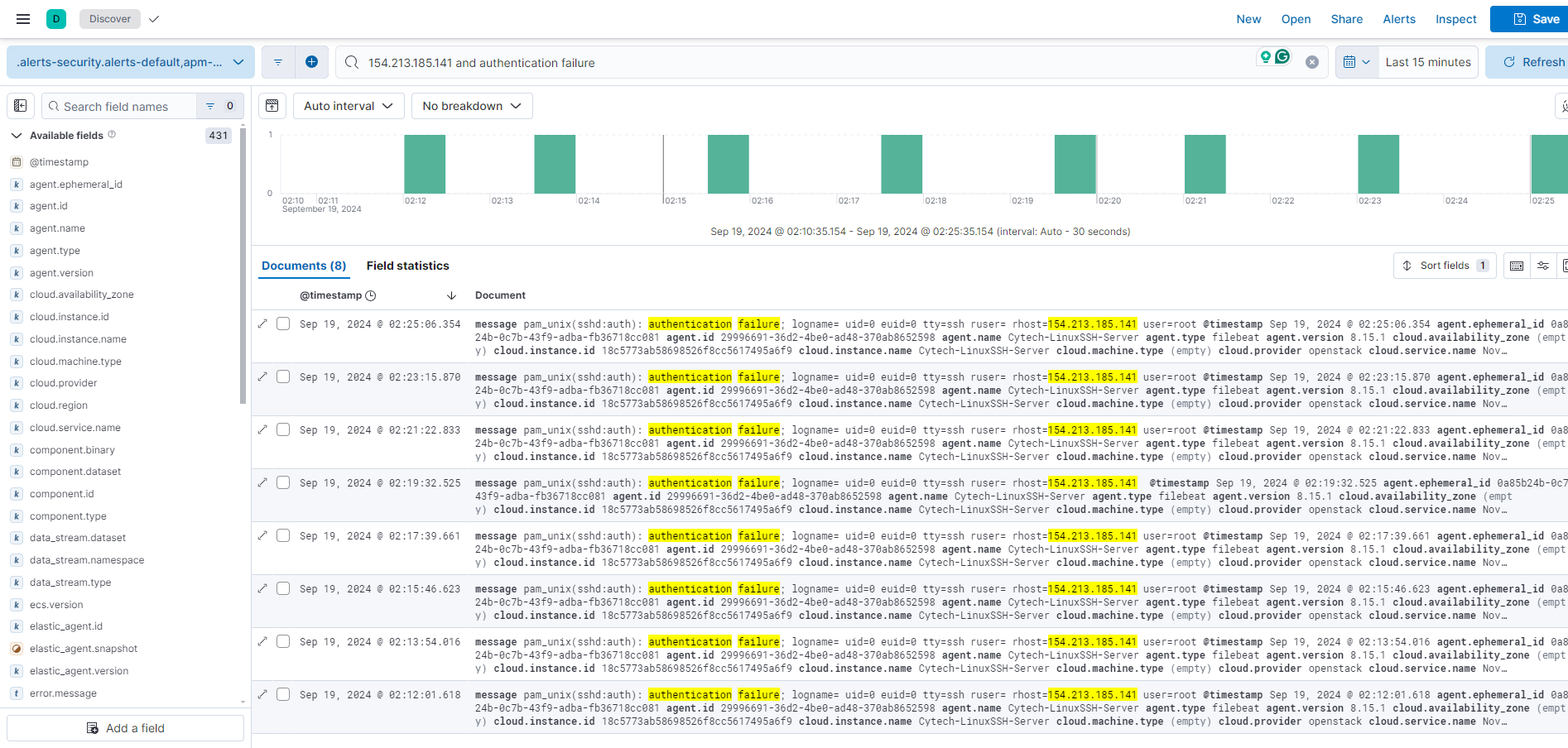Collapse the Available fields section
The width and height of the screenshot is (1568, 748).
pos(16,135)
